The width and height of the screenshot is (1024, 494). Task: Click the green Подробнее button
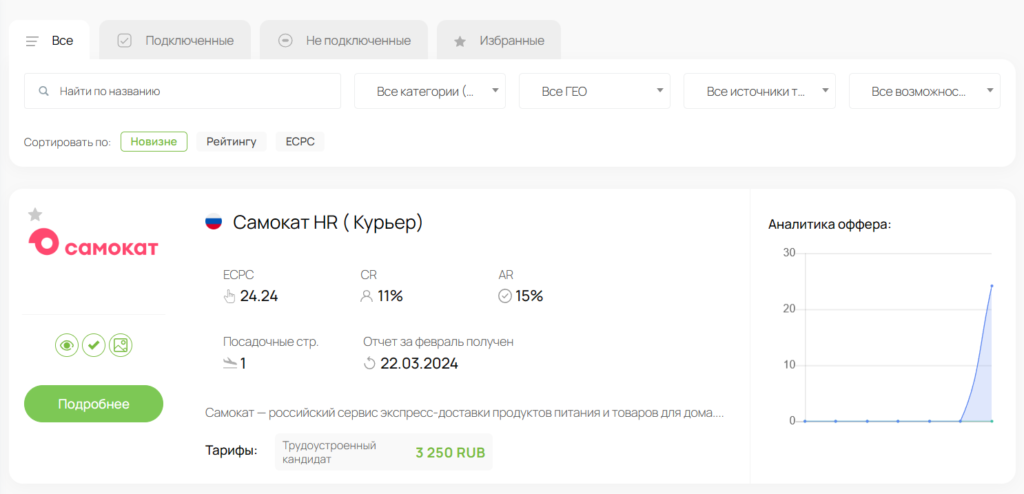click(93, 404)
